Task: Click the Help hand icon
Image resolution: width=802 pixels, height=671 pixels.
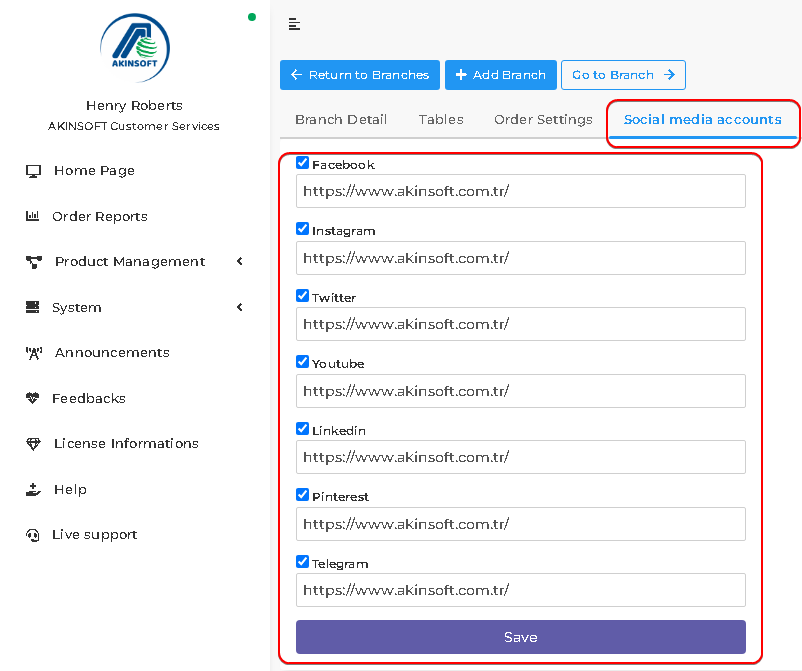Action: [x=33, y=489]
